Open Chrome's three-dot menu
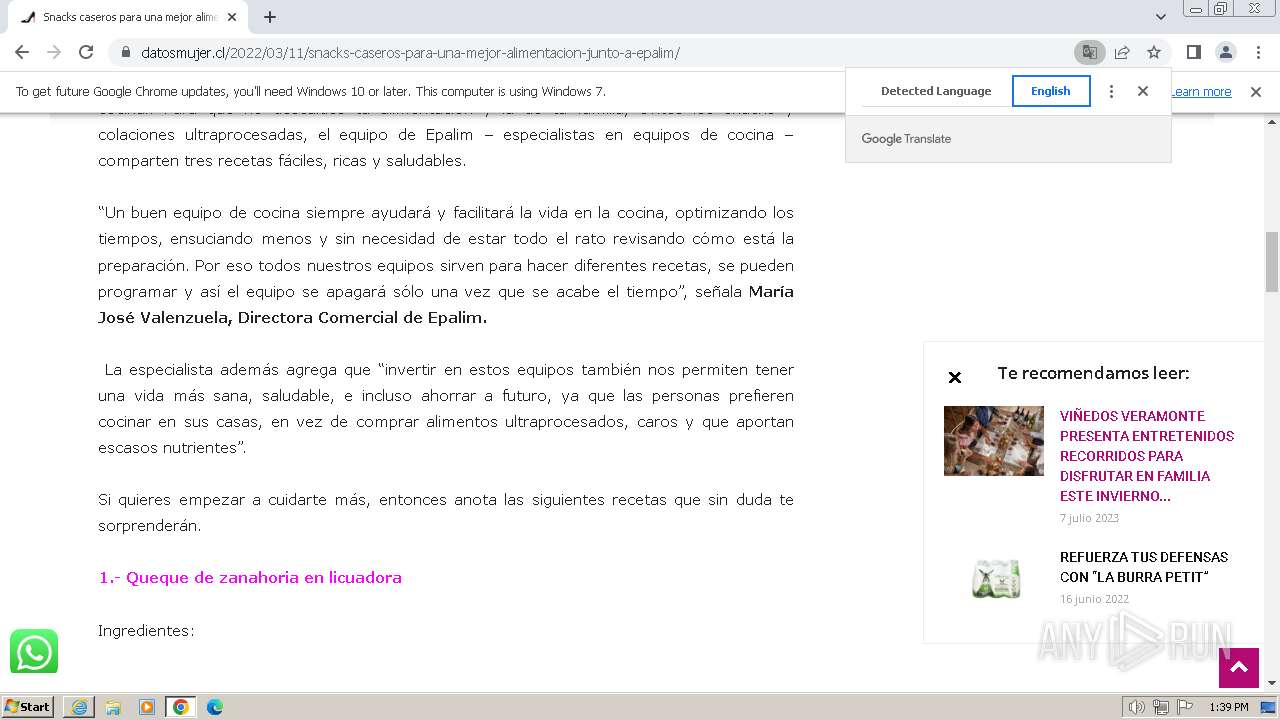This screenshot has height=720, width=1280. (1257, 52)
